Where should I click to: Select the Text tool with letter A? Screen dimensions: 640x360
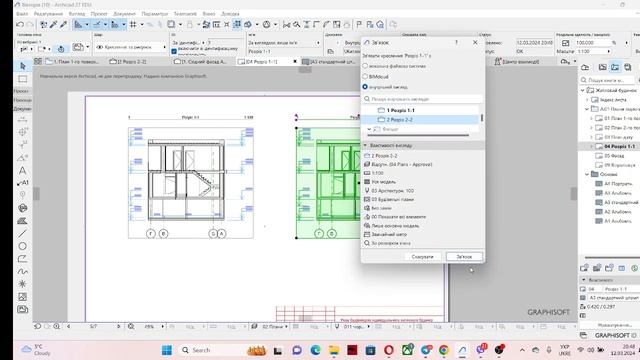[22, 170]
